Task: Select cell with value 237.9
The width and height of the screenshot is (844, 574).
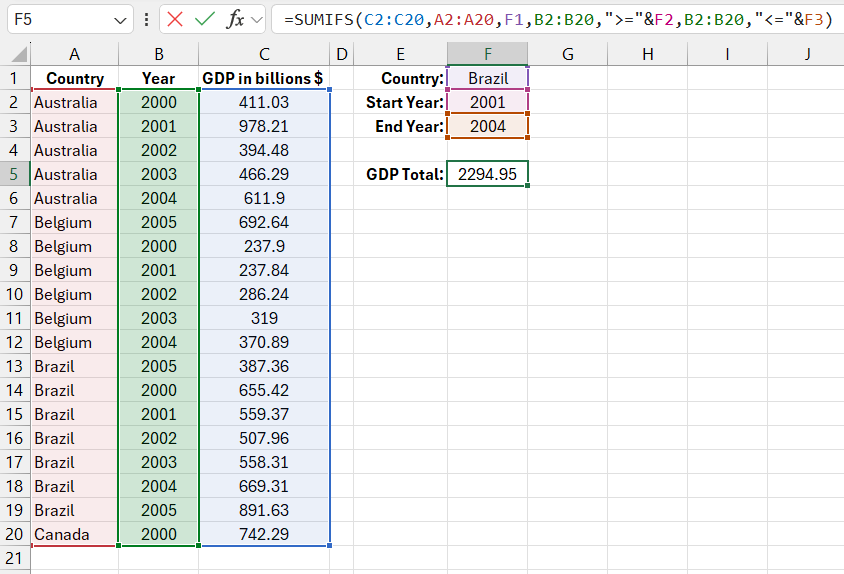Action: point(264,246)
